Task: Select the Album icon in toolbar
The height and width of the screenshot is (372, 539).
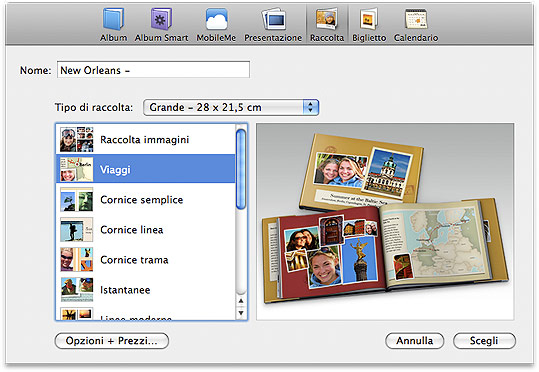Action: (x=113, y=19)
